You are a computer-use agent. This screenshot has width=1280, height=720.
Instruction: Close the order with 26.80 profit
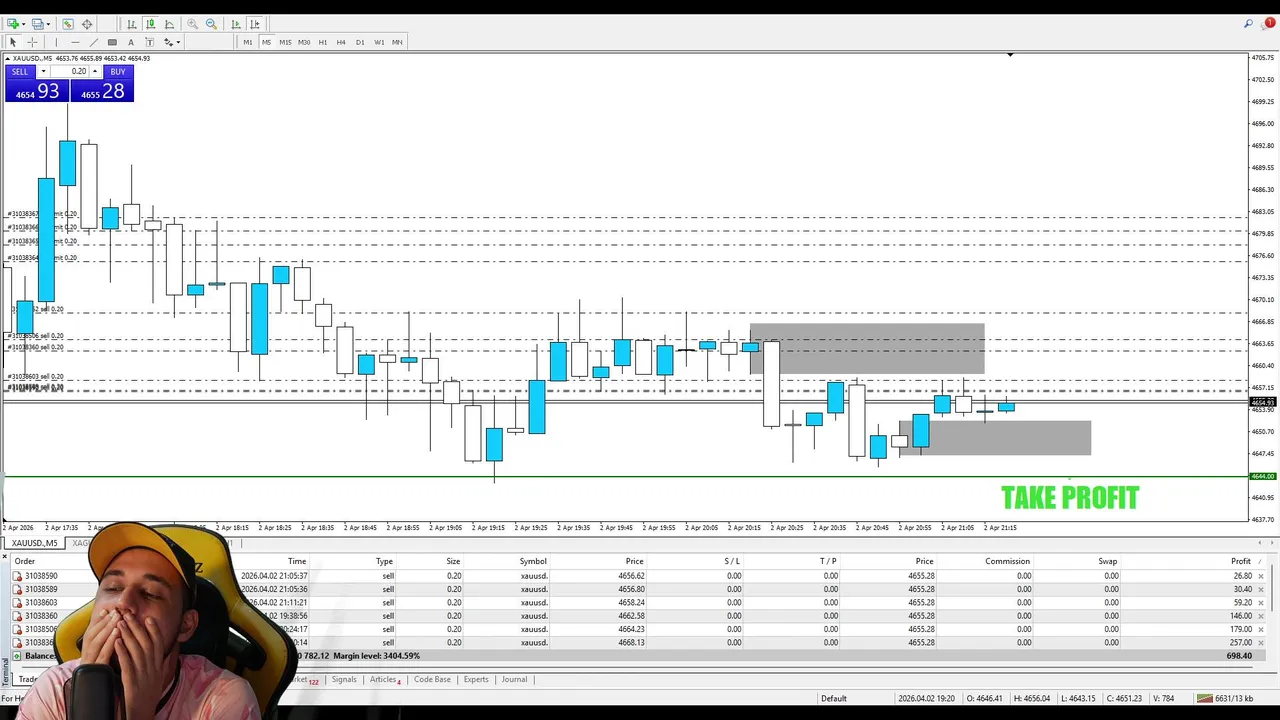click(x=1261, y=576)
